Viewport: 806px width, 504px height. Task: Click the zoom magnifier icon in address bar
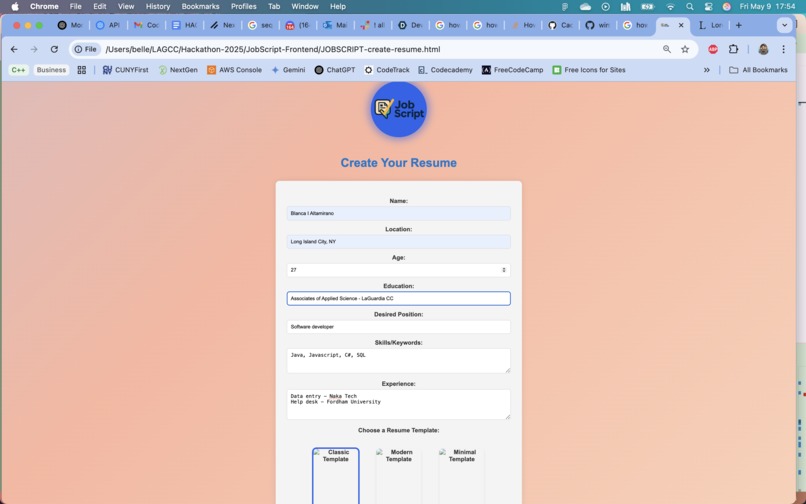coord(667,49)
